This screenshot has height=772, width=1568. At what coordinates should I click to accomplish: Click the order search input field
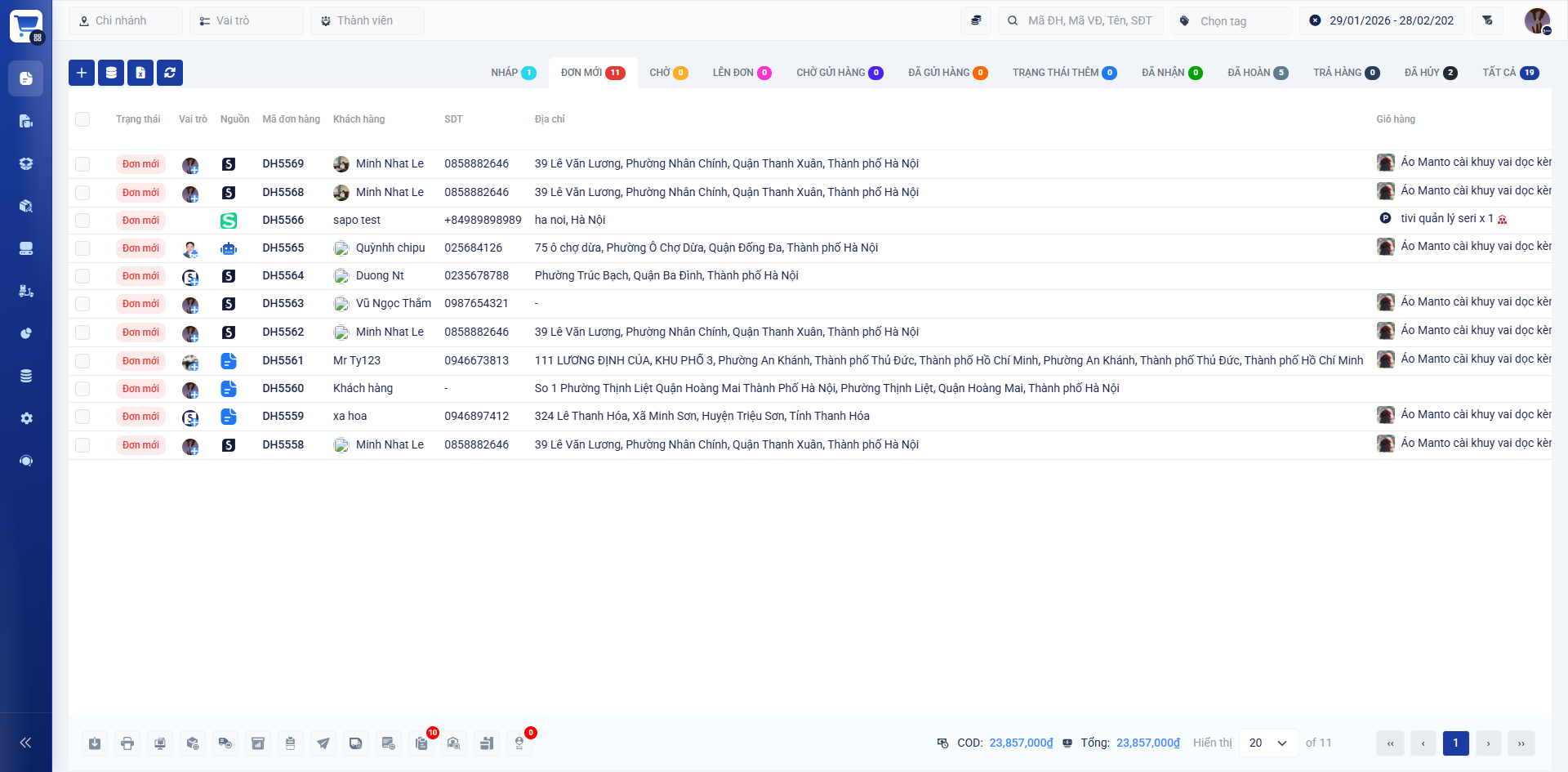pos(1089,20)
